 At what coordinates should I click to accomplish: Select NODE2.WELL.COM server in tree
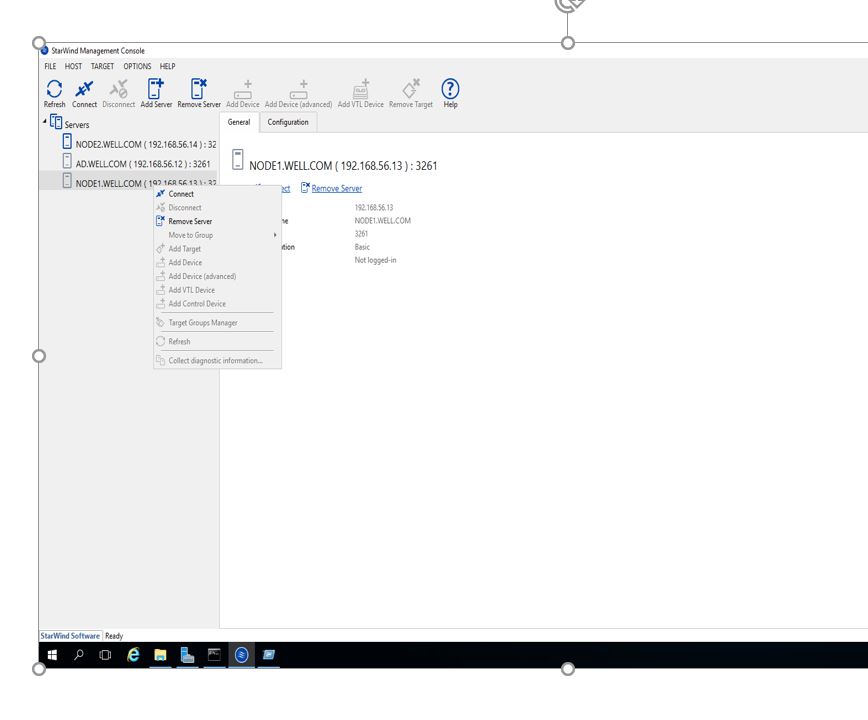tap(139, 144)
